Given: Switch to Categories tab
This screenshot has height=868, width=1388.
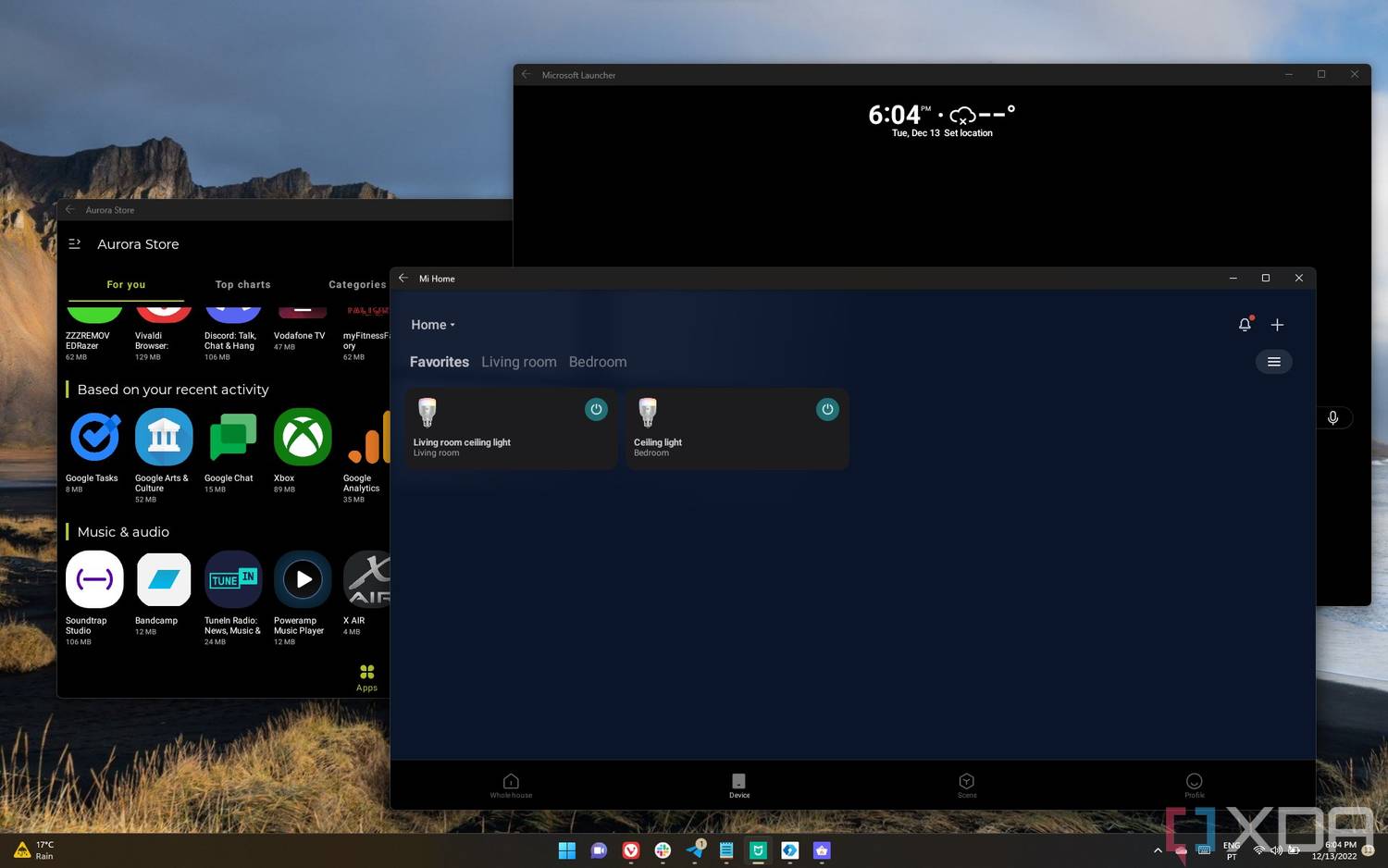Looking at the screenshot, I should (357, 285).
